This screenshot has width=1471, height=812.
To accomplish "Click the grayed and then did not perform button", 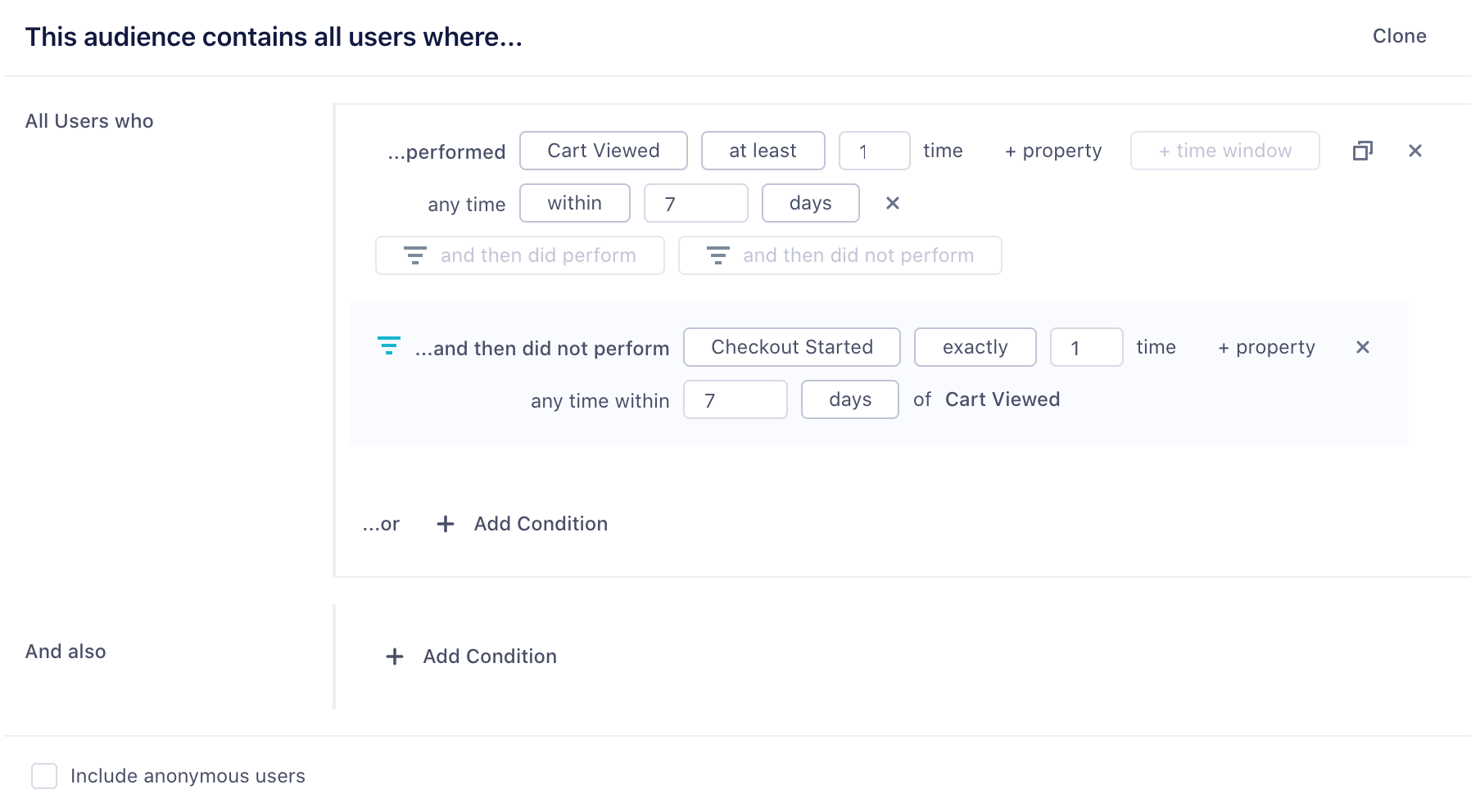I will point(840,255).
